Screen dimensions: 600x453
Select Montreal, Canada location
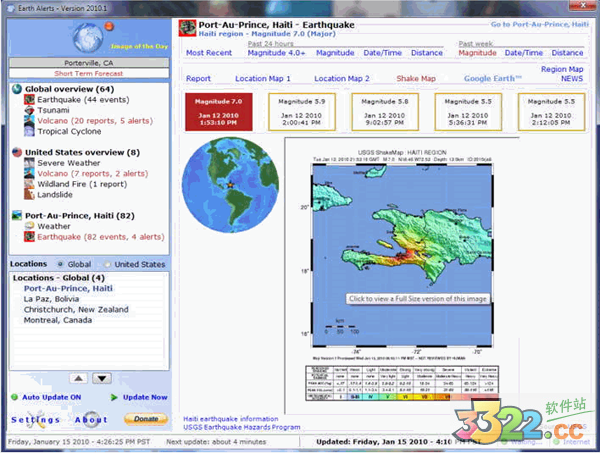pyautogui.click(x=58, y=320)
